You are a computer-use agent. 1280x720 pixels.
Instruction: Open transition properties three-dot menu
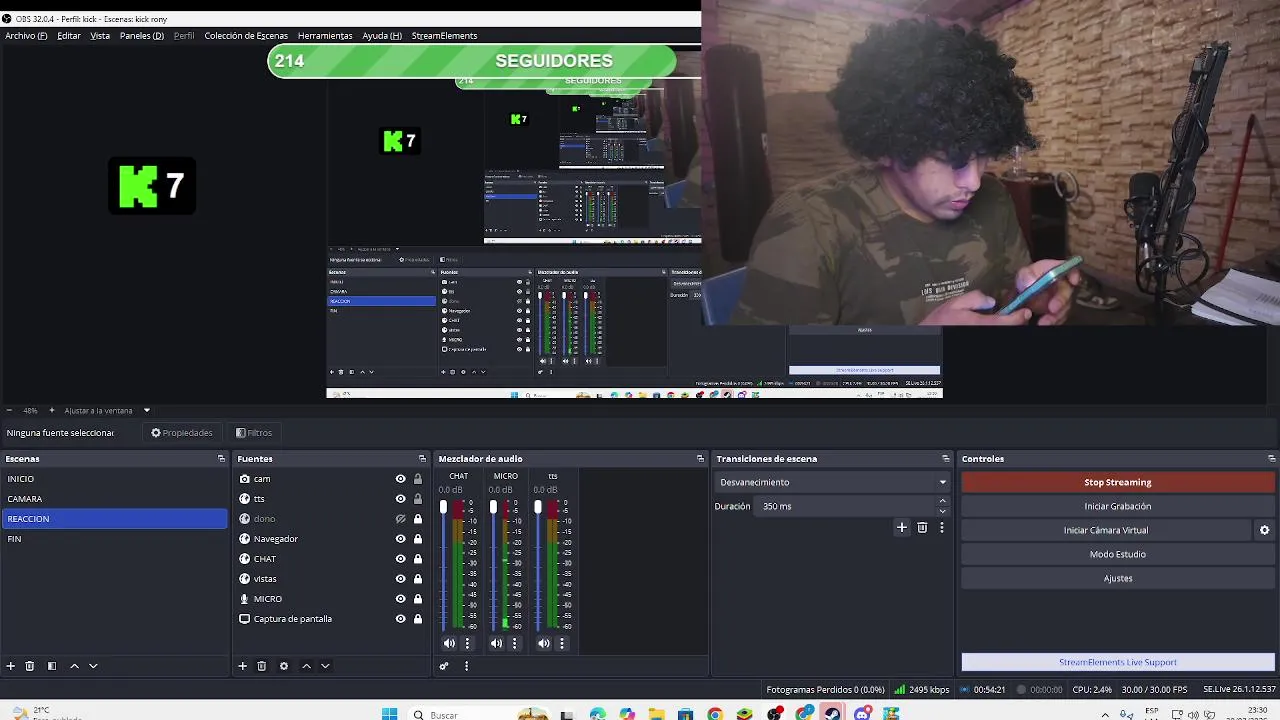(x=941, y=527)
